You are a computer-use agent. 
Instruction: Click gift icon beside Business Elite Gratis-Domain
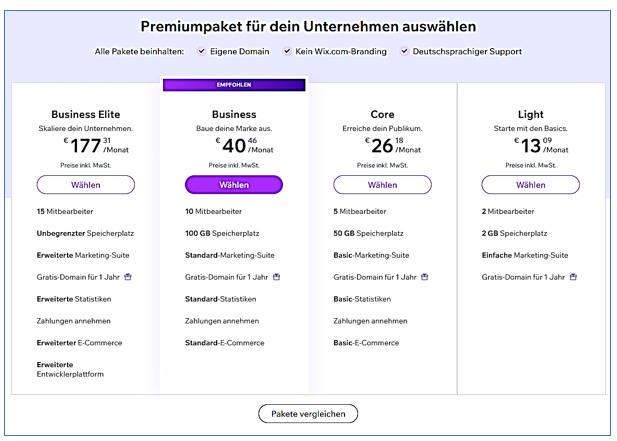(x=128, y=277)
